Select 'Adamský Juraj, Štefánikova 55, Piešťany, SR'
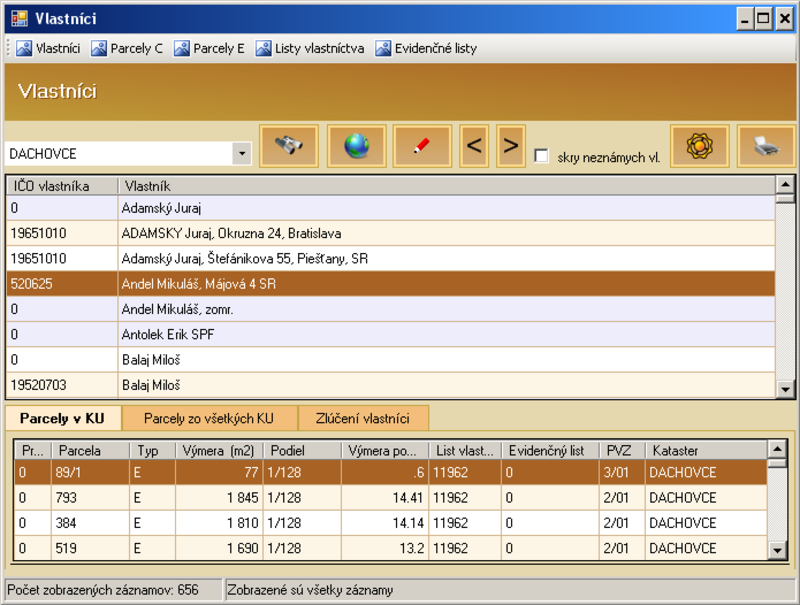This screenshot has width=800, height=605. (x=391, y=259)
